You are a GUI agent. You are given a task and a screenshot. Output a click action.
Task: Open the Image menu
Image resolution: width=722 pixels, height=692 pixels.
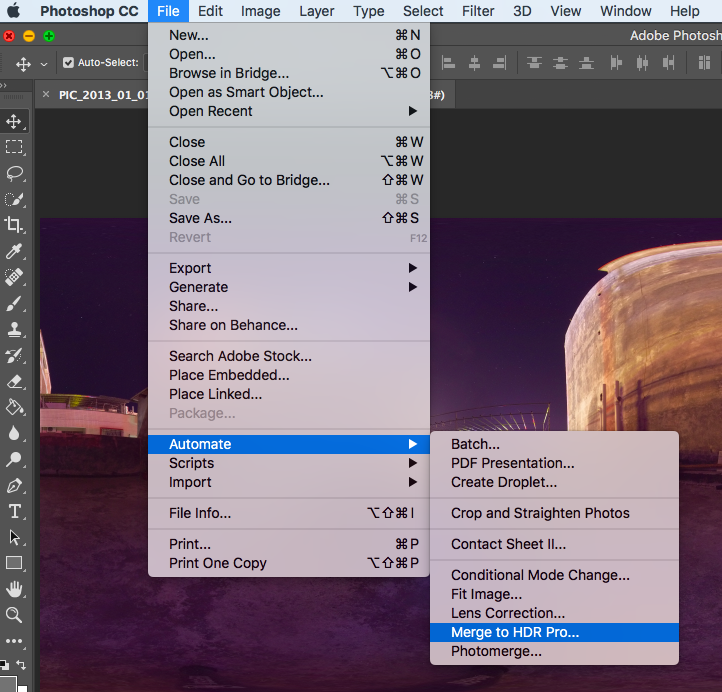pyautogui.click(x=261, y=11)
